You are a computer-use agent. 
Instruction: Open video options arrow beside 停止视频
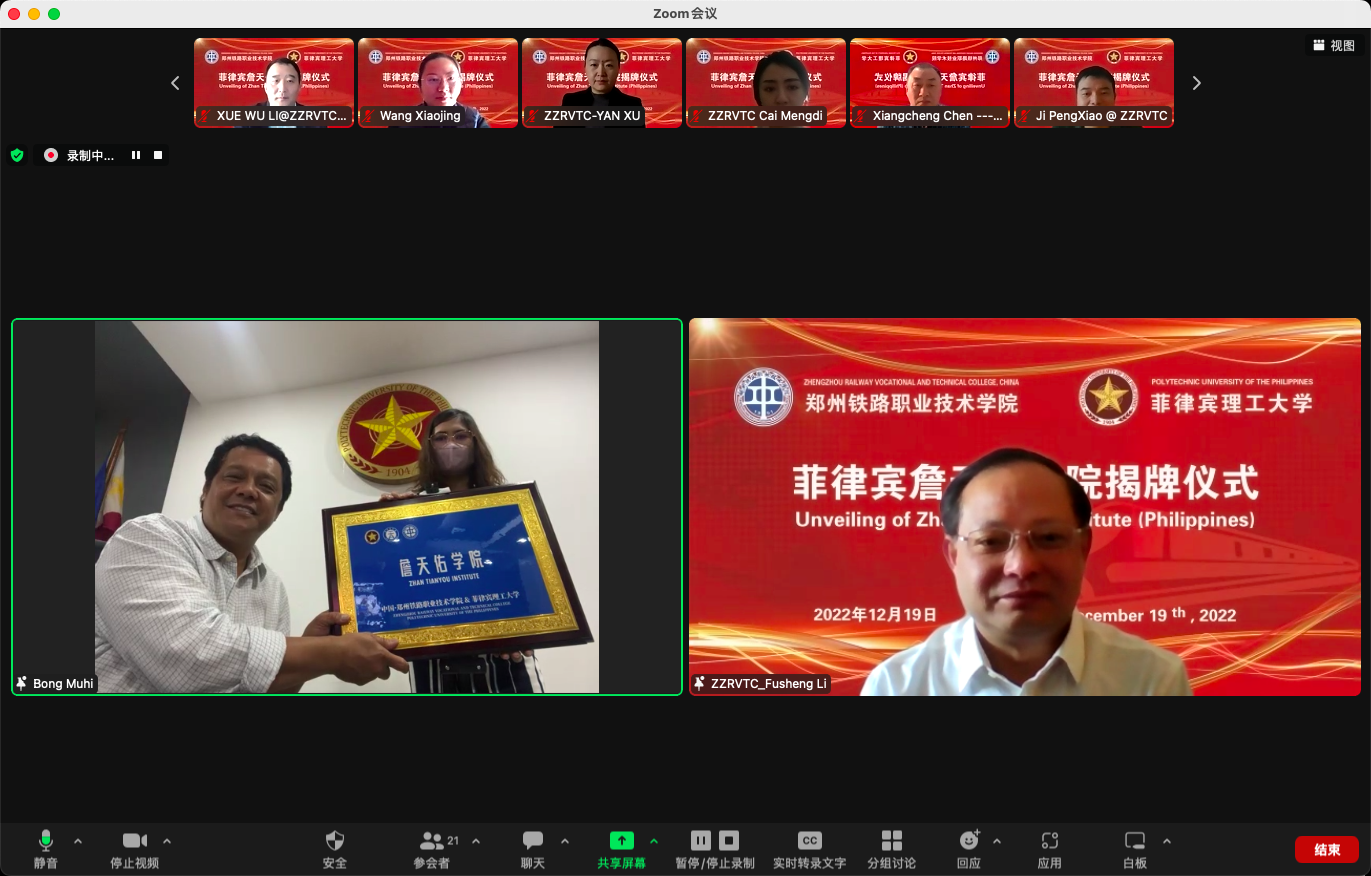click(x=167, y=841)
